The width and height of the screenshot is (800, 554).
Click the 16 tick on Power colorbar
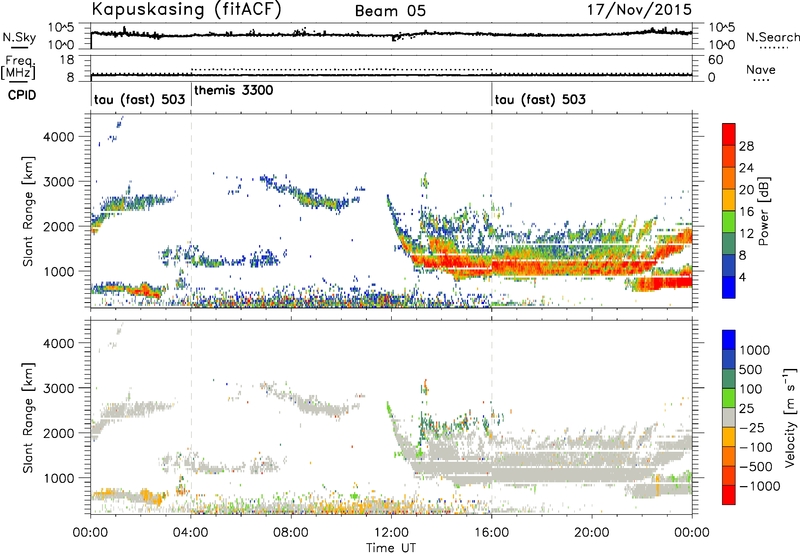point(746,211)
